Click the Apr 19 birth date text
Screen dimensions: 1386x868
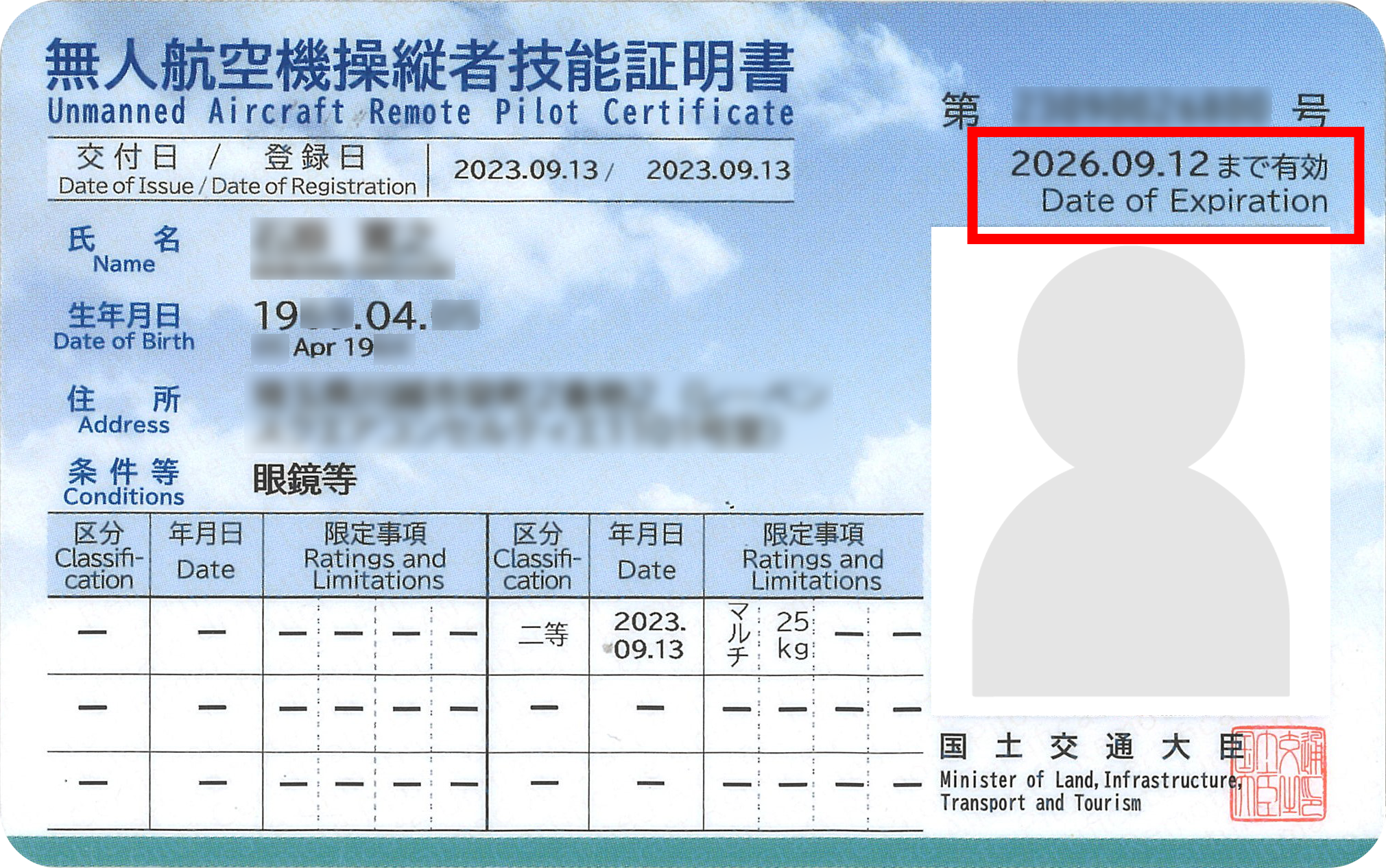pos(333,348)
